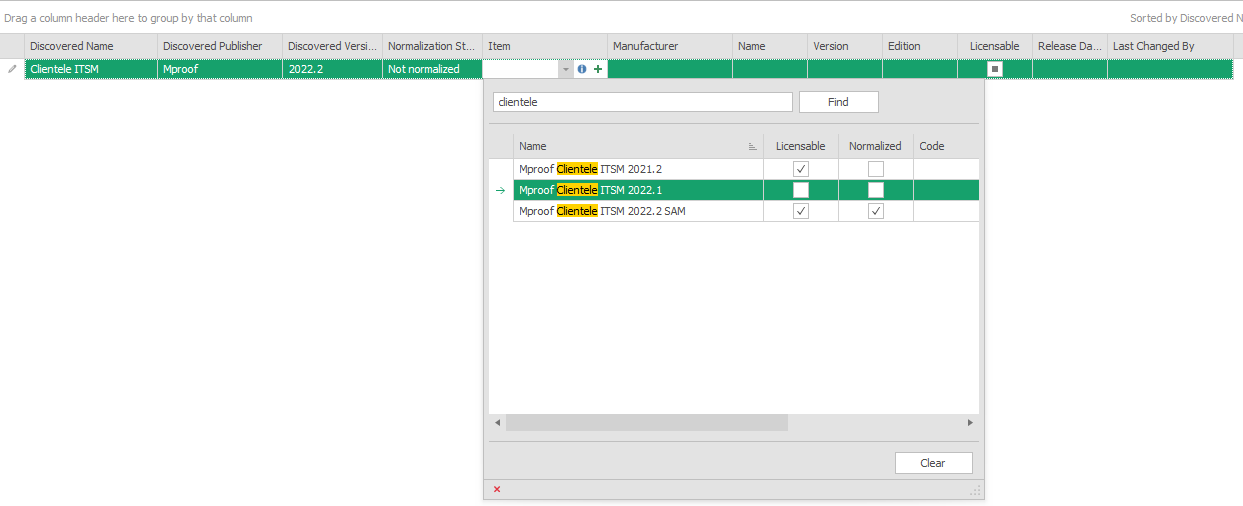The width and height of the screenshot is (1243, 506).
Task: Click the green plus add-item icon
Action: coord(598,69)
